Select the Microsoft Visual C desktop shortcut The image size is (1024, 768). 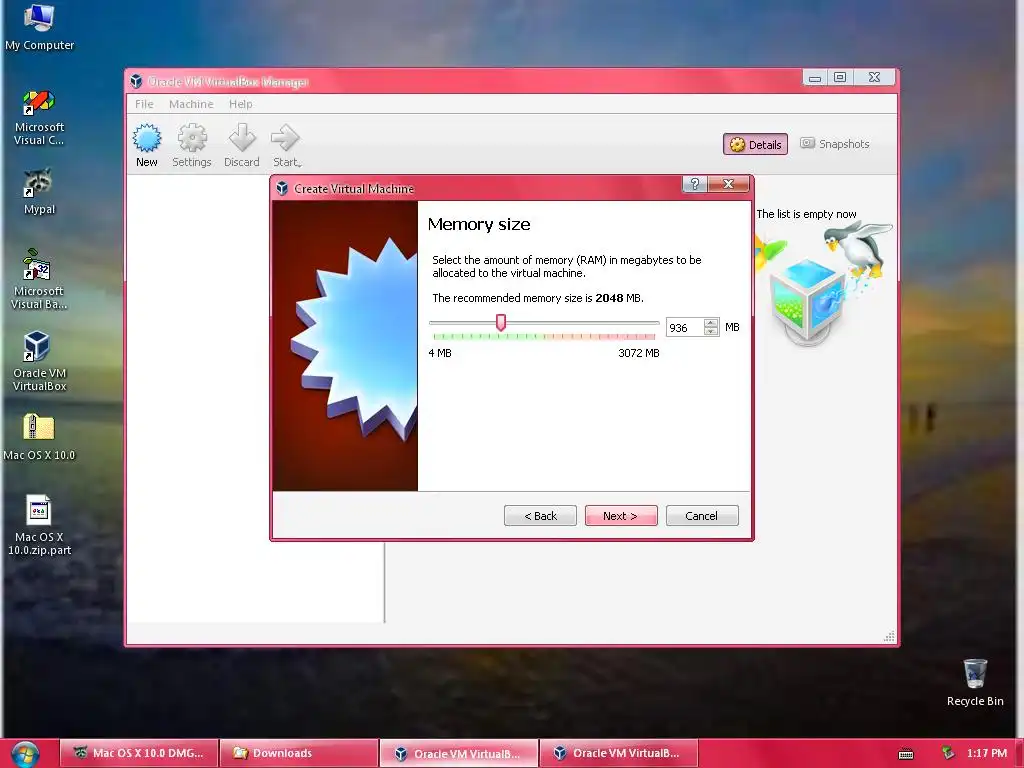tap(39, 118)
